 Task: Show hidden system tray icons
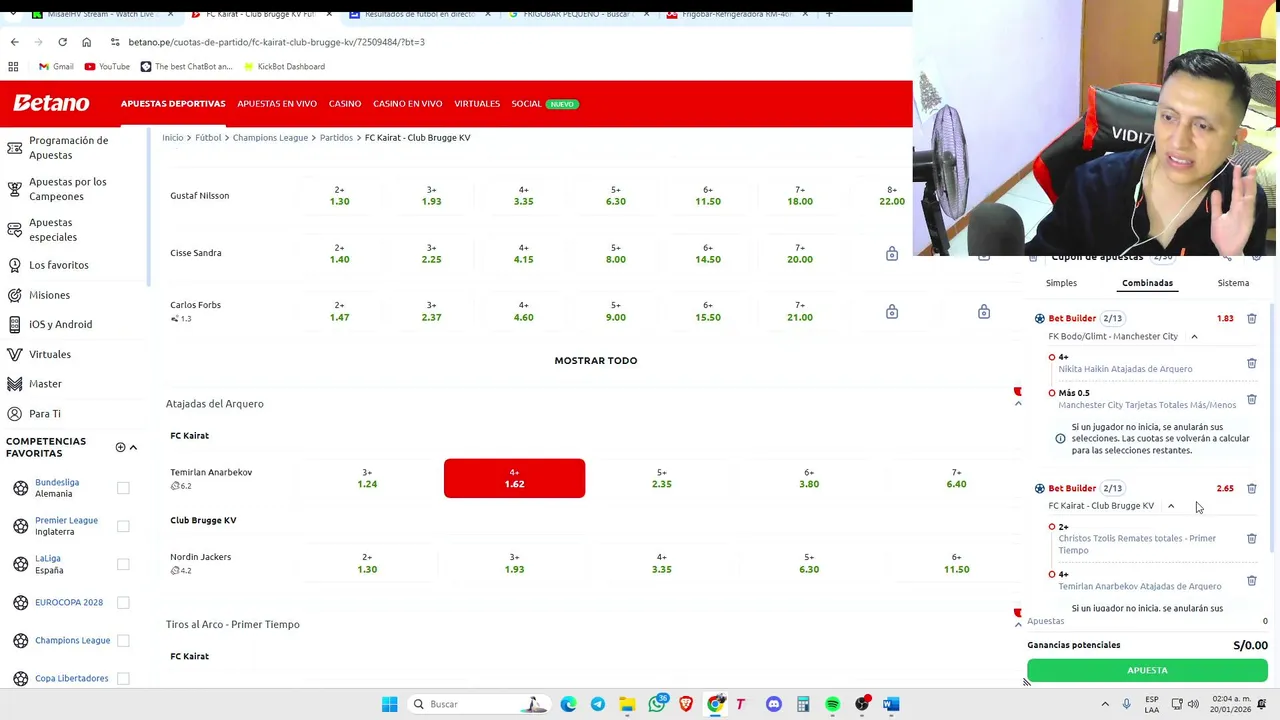click(1105, 704)
